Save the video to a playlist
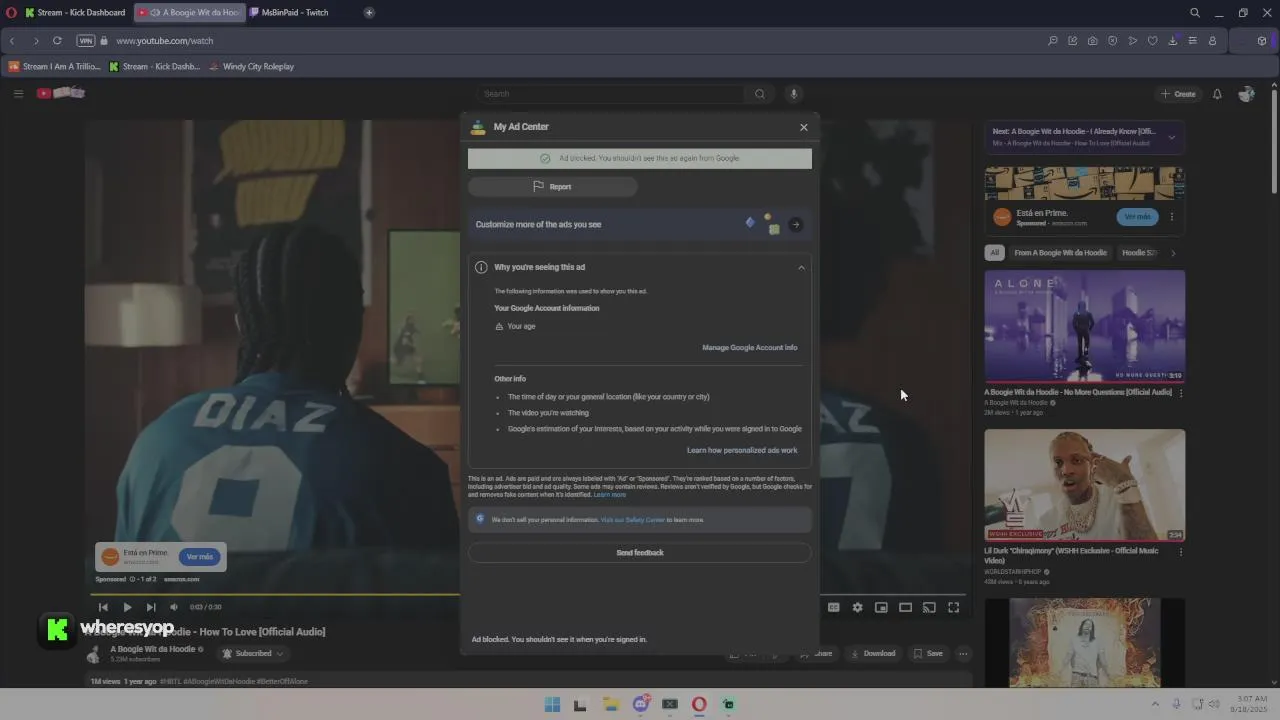Viewport: 1280px width, 720px height. (x=928, y=654)
